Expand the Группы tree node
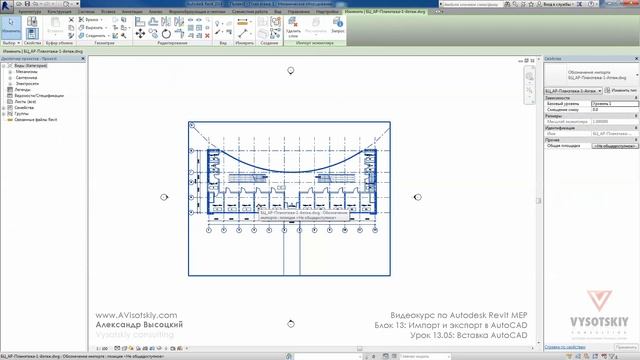This screenshot has width=640, height=360. click(x=4, y=114)
